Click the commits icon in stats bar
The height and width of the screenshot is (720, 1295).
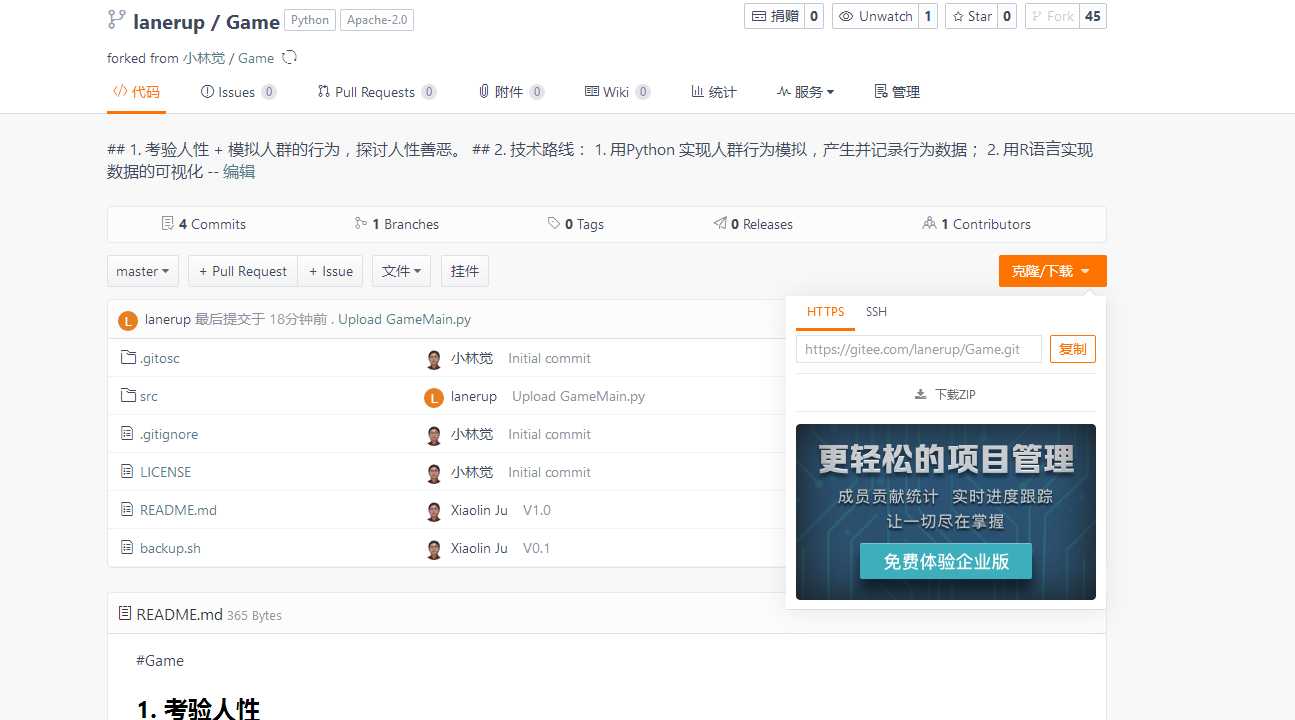(x=168, y=224)
